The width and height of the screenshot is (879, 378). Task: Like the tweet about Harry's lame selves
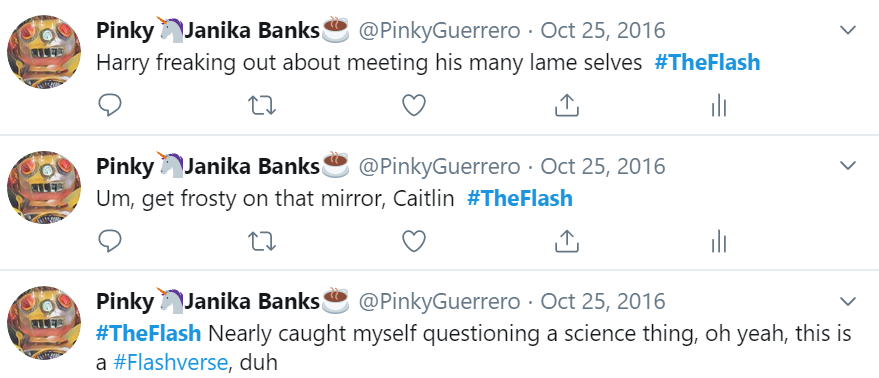click(x=414, y=105)
